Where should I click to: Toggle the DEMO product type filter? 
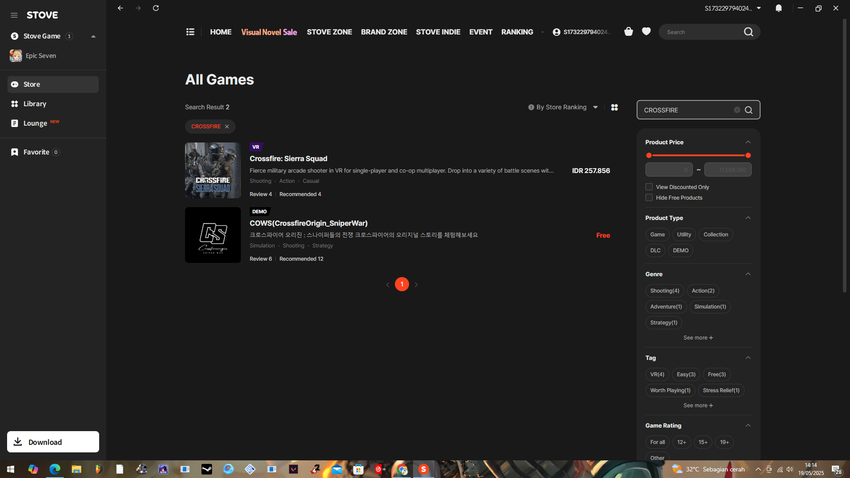(x=680, y=250)
